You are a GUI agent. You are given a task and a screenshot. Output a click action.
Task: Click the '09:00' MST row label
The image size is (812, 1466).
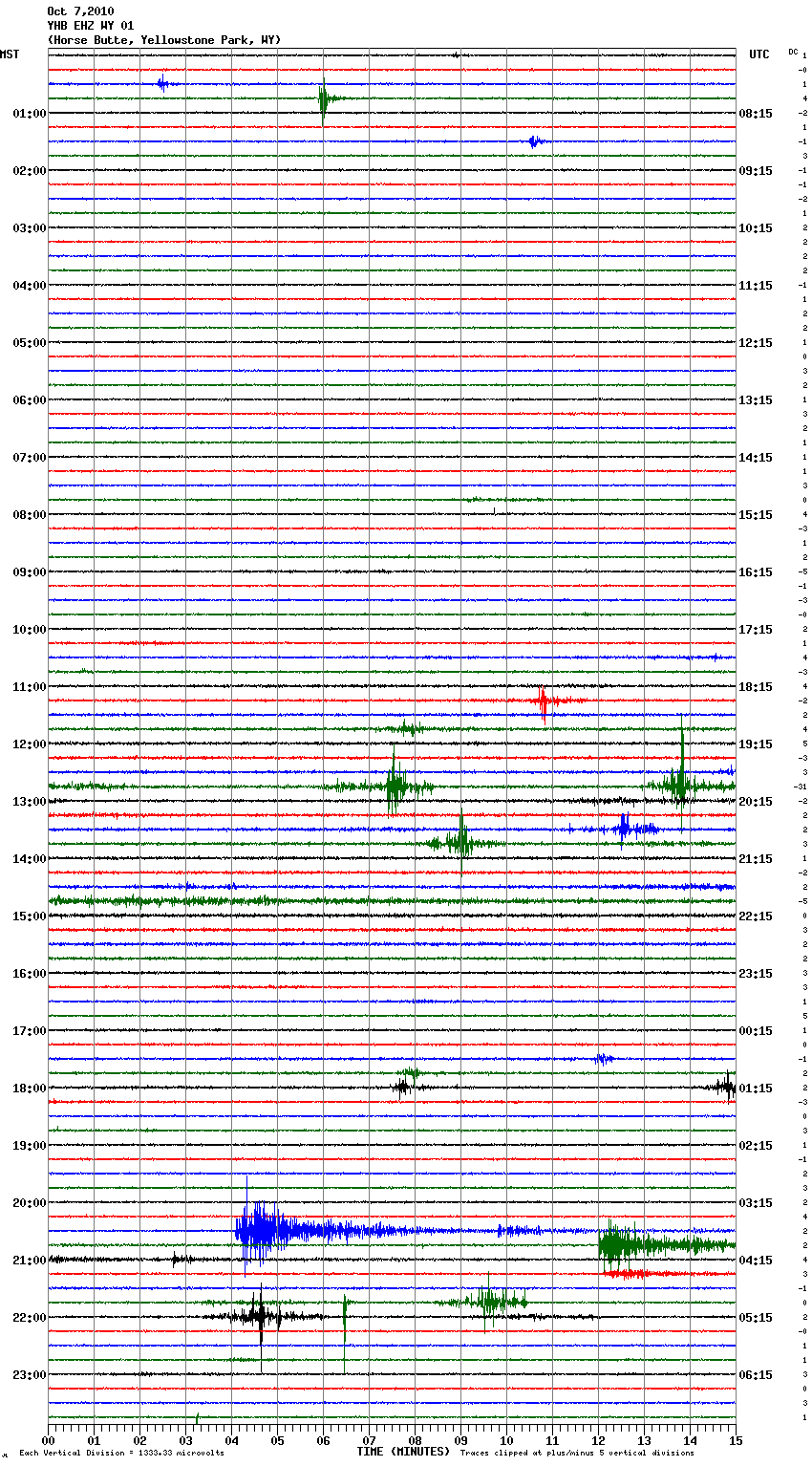30,572
